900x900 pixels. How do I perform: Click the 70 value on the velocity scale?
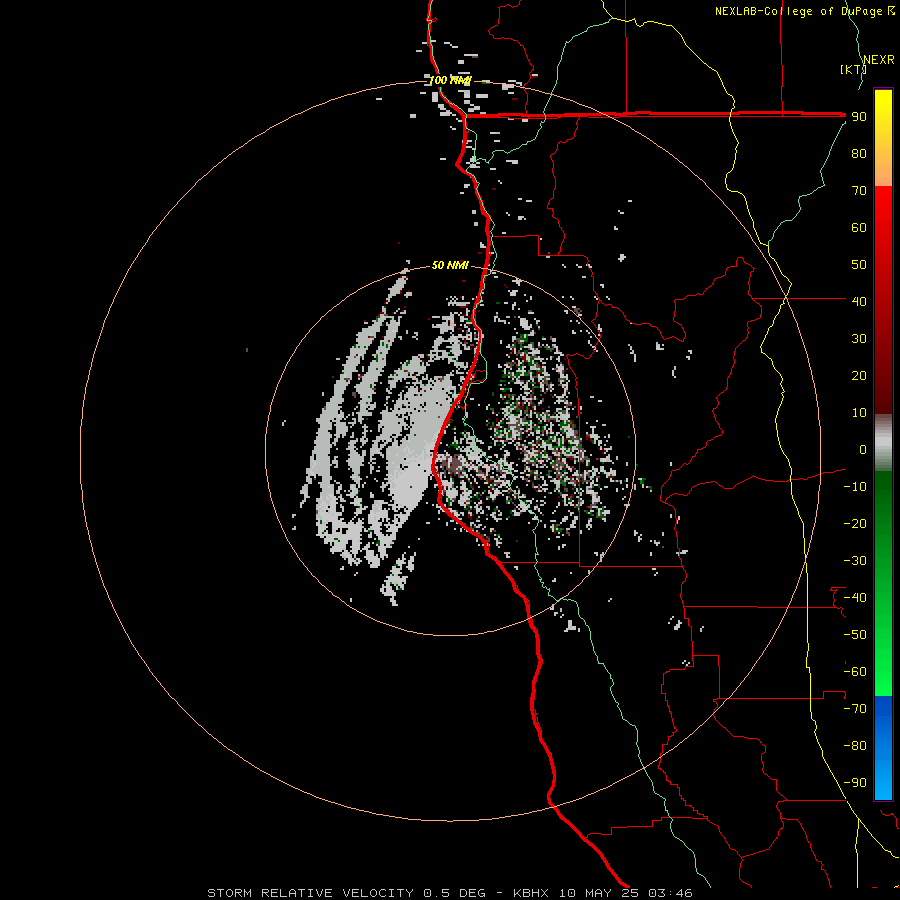pos(859,191)
